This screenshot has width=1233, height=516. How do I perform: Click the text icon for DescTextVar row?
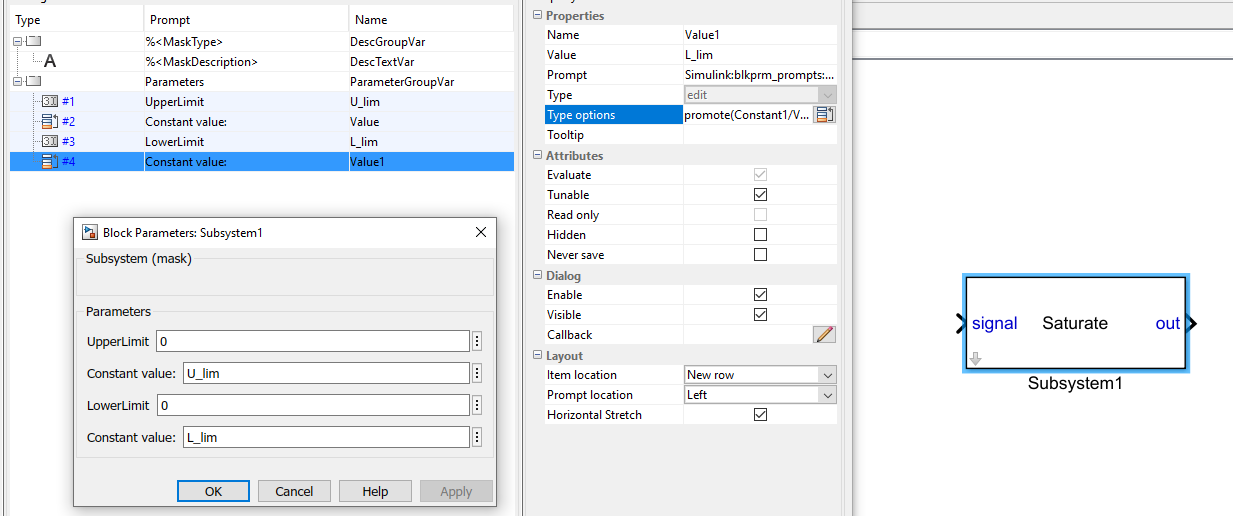[x=50, y=62]
